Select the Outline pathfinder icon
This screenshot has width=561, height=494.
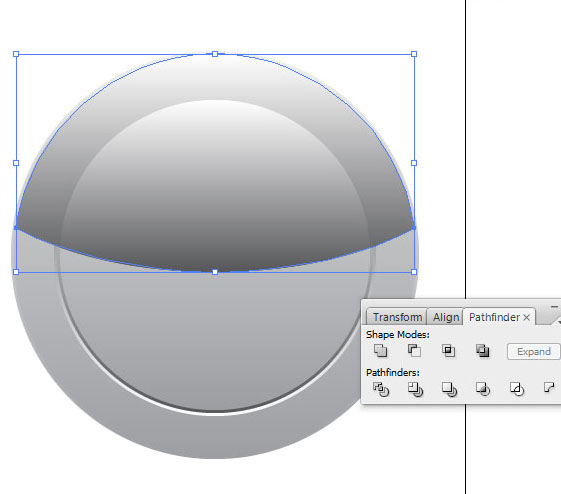(517, 389)
